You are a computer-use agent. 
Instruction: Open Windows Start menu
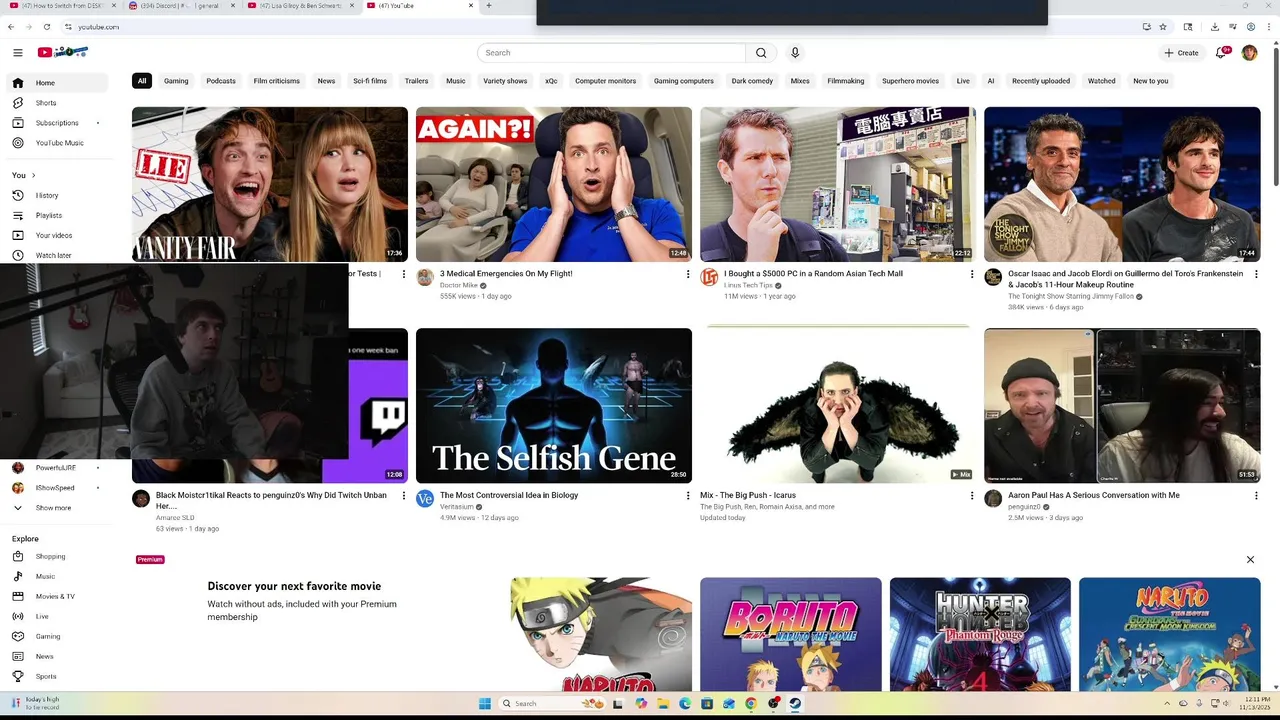484,704
